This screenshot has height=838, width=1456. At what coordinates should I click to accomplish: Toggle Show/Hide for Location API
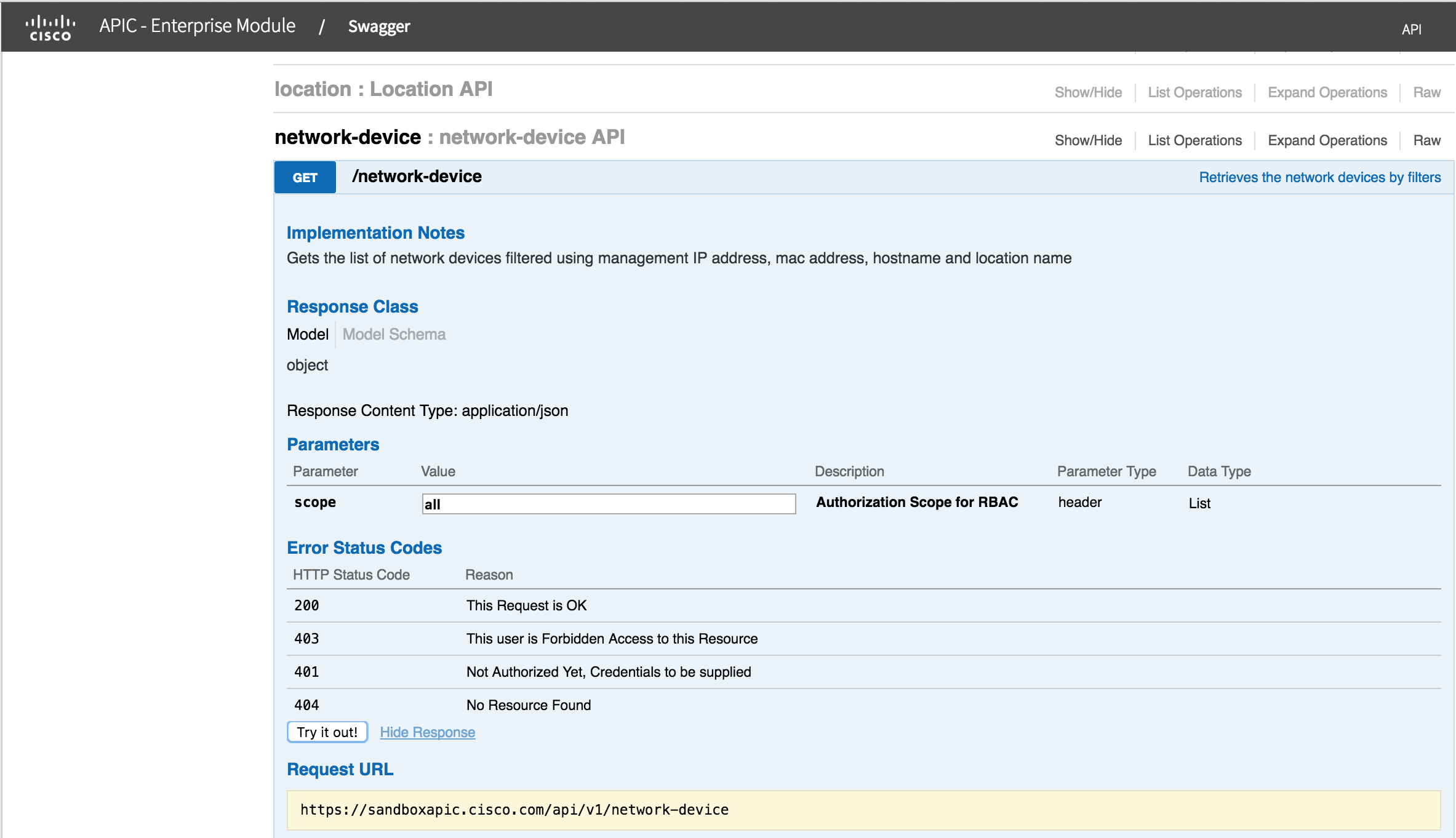[x=1088, y=92]
